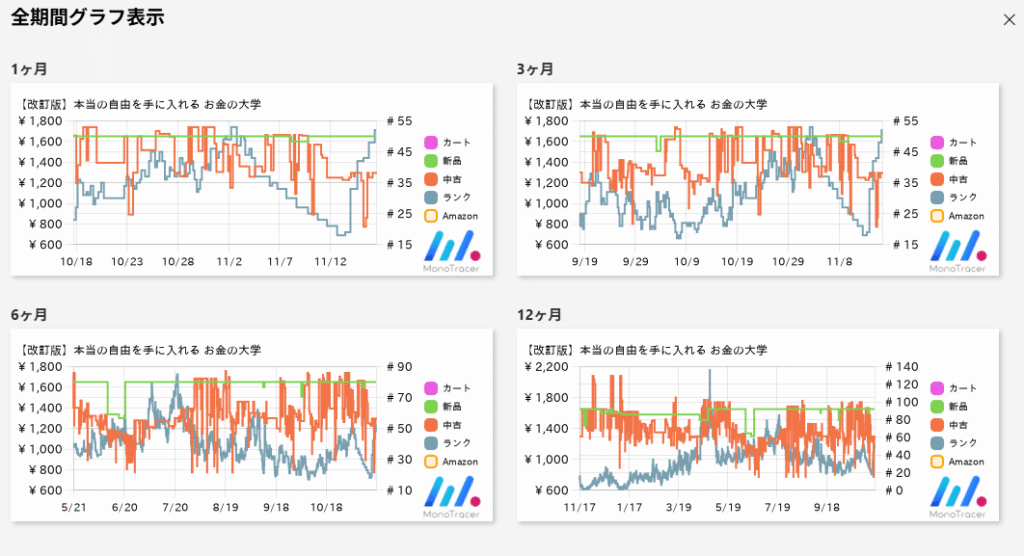Viewport: 1024px width, 556px height.
Task: Click 新品 legend icon in 6ヶ月 chart
Action: pyautogui.click(x=431, y=406)
